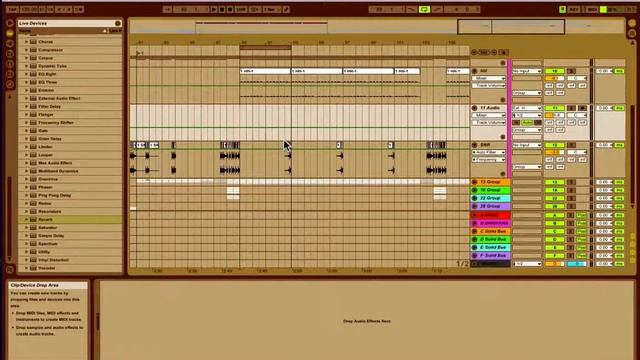This screenshot has width=640, height=360.
Task: Click the OVR overdub button
Action: click(241, 9)
